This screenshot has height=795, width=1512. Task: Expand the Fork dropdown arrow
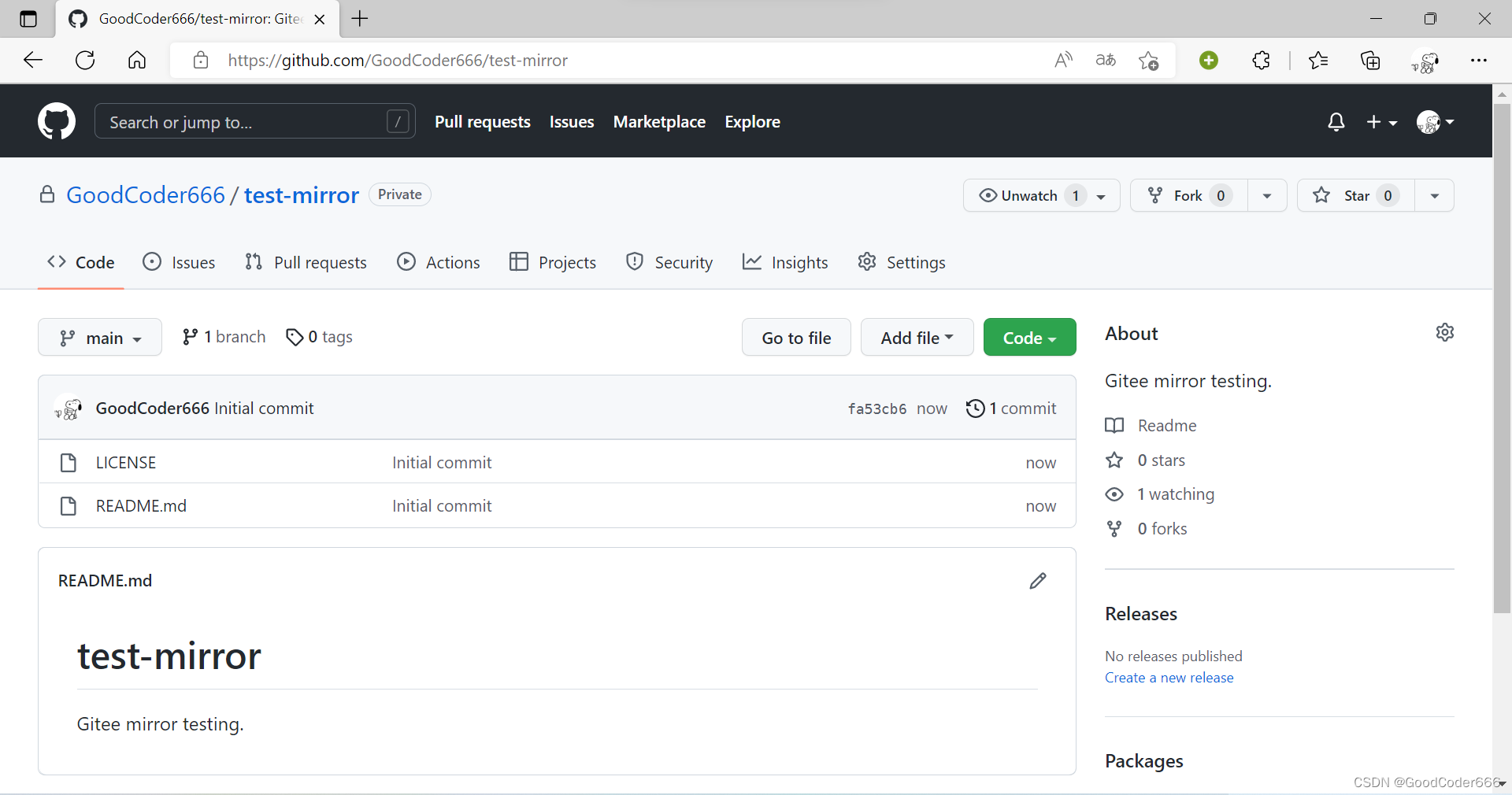tap(1267, 196)
